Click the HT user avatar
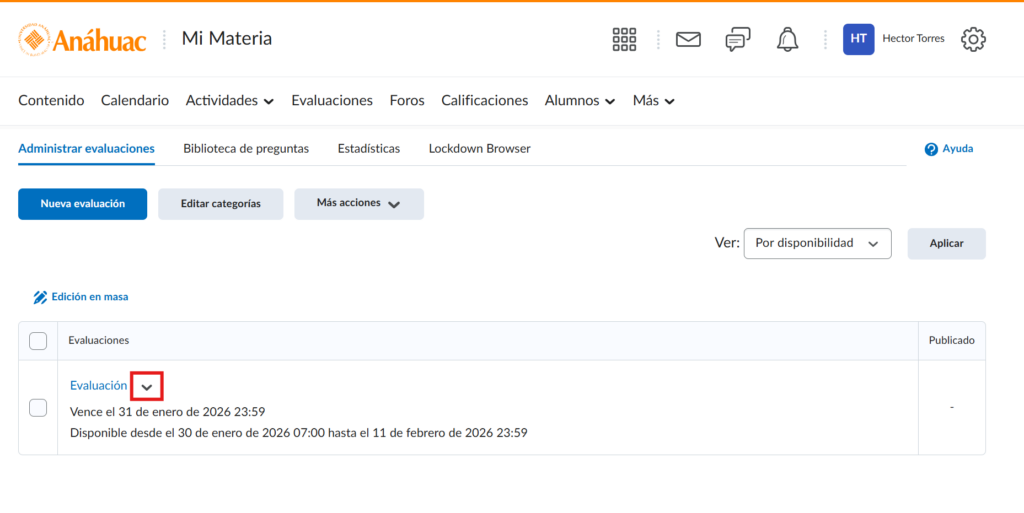The height and width of the screenshot is (513, 1024). point(858,39)
